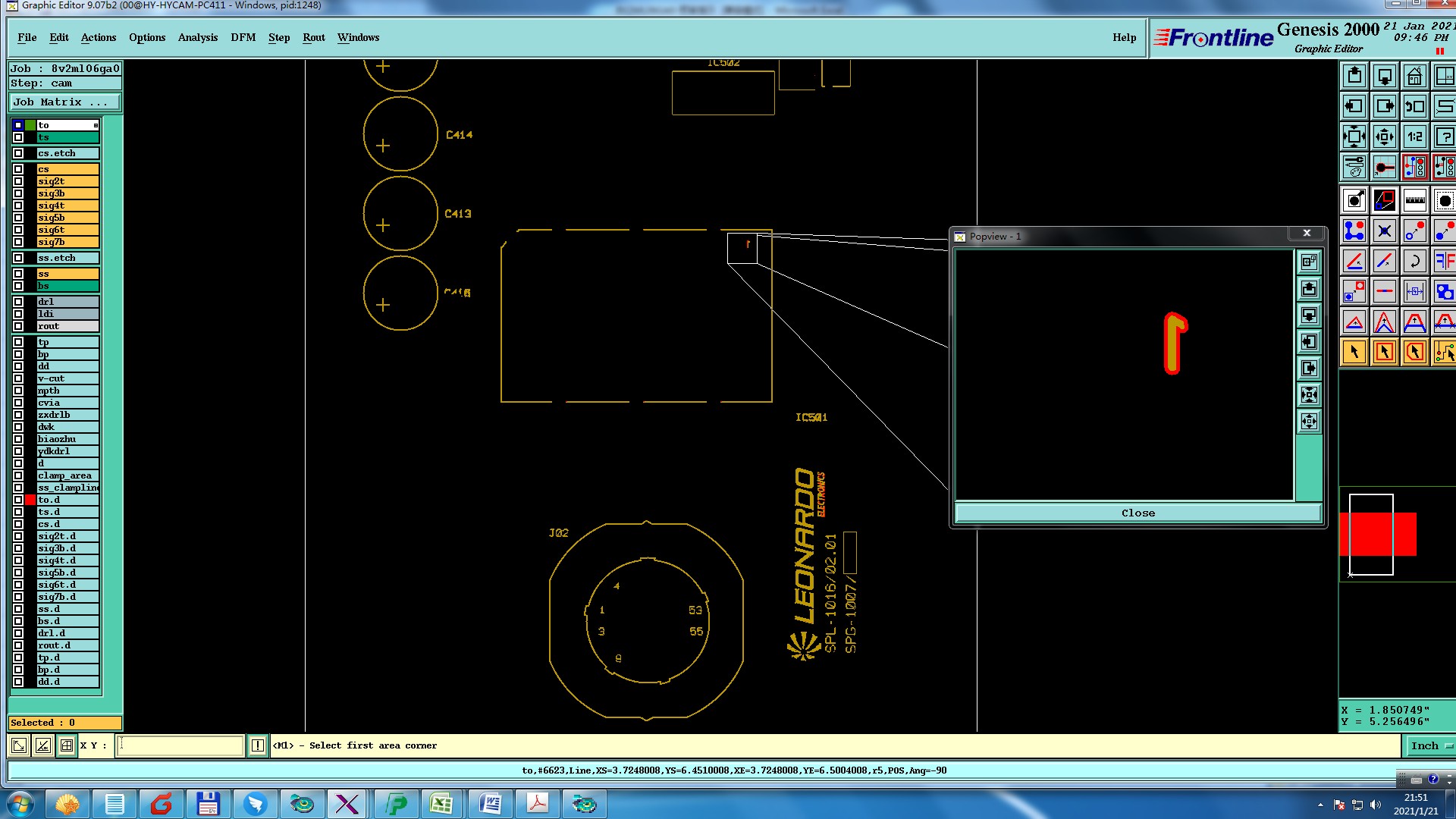The width and height of the screenshot is (1456, 819).
Task: Click the blue X delete feature tool
Action: point(1384,231)
